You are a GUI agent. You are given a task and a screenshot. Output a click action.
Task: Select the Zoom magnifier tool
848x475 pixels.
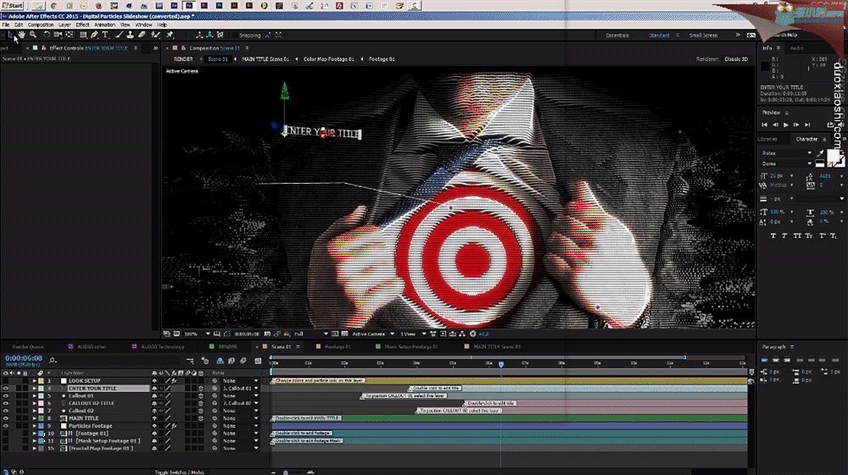coord(33,35)
